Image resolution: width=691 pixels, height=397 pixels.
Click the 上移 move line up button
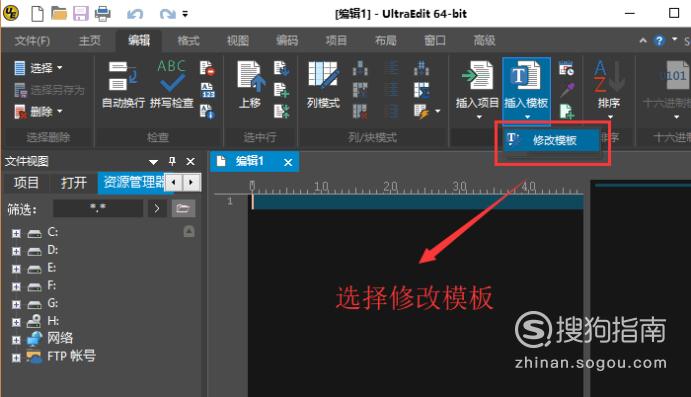point(250,85)
